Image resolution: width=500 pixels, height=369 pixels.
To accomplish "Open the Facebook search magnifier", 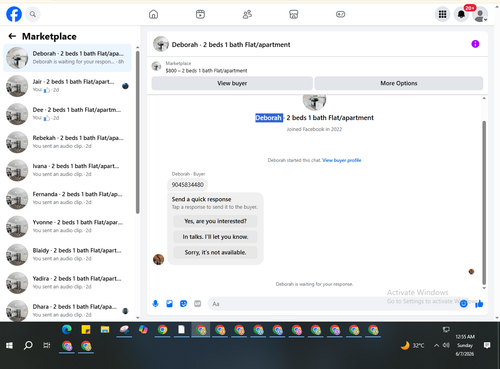I will [x=33, y=14].
